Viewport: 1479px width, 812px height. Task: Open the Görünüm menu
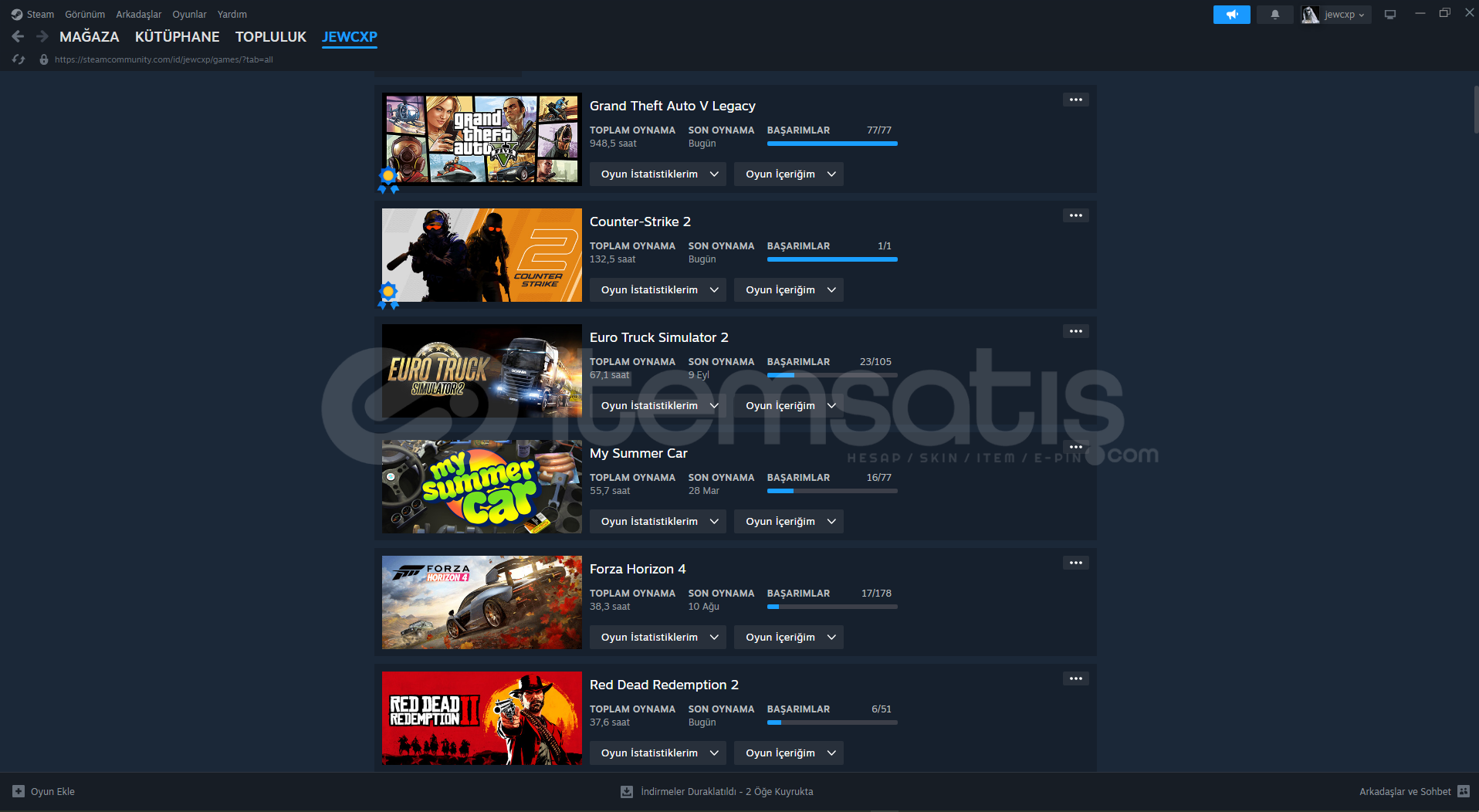pos(85,15)
